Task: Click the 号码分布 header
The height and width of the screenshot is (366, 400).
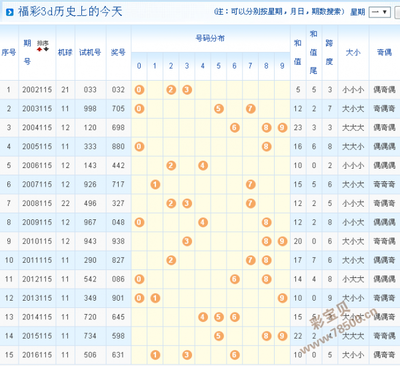Action: pos(210,38)
